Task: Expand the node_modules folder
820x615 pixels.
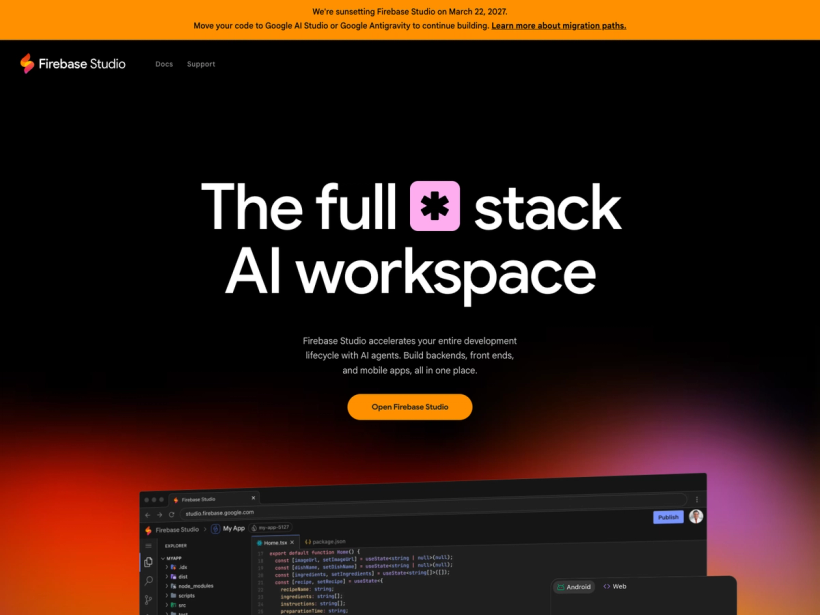Action: click(x=190, y=586)
